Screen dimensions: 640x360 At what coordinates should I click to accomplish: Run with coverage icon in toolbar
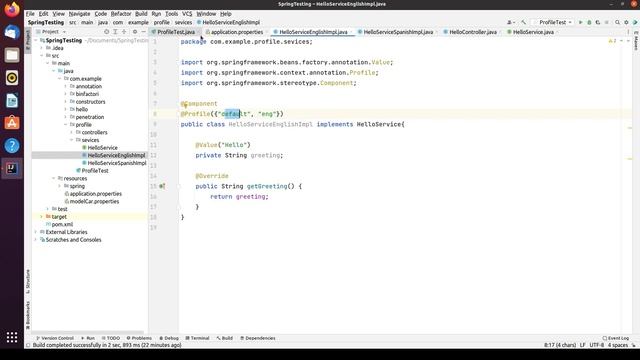tap(598, 22)
